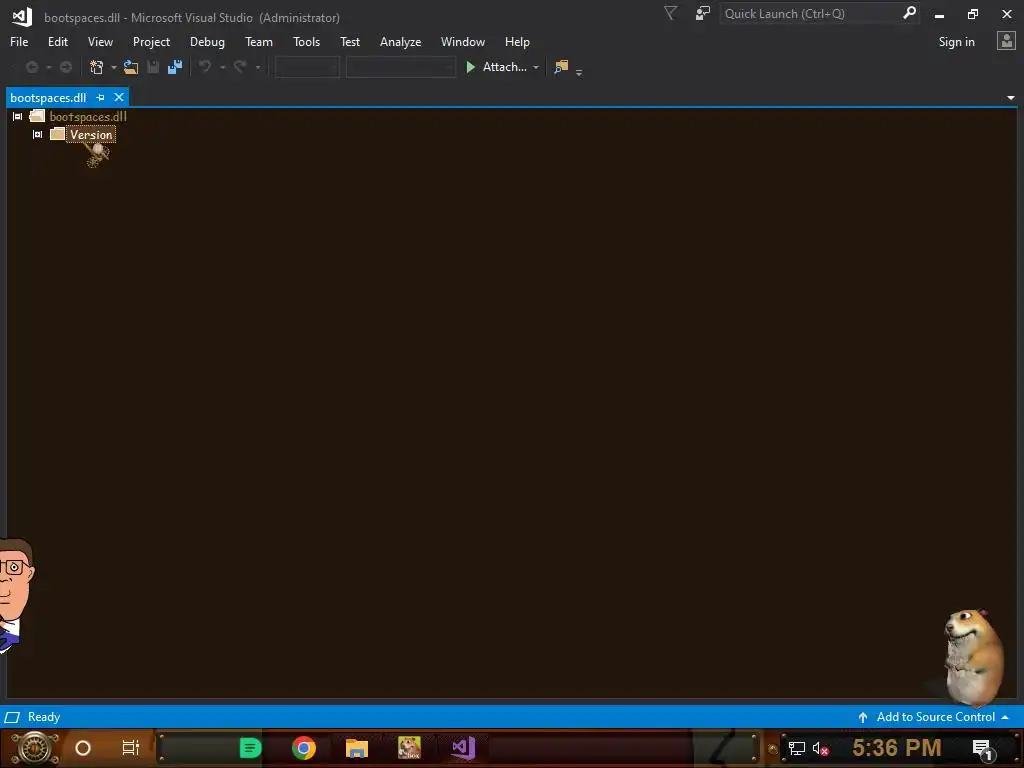Open the New Project dropdown arrow
1024x768 pixels.
click(114, 67)
